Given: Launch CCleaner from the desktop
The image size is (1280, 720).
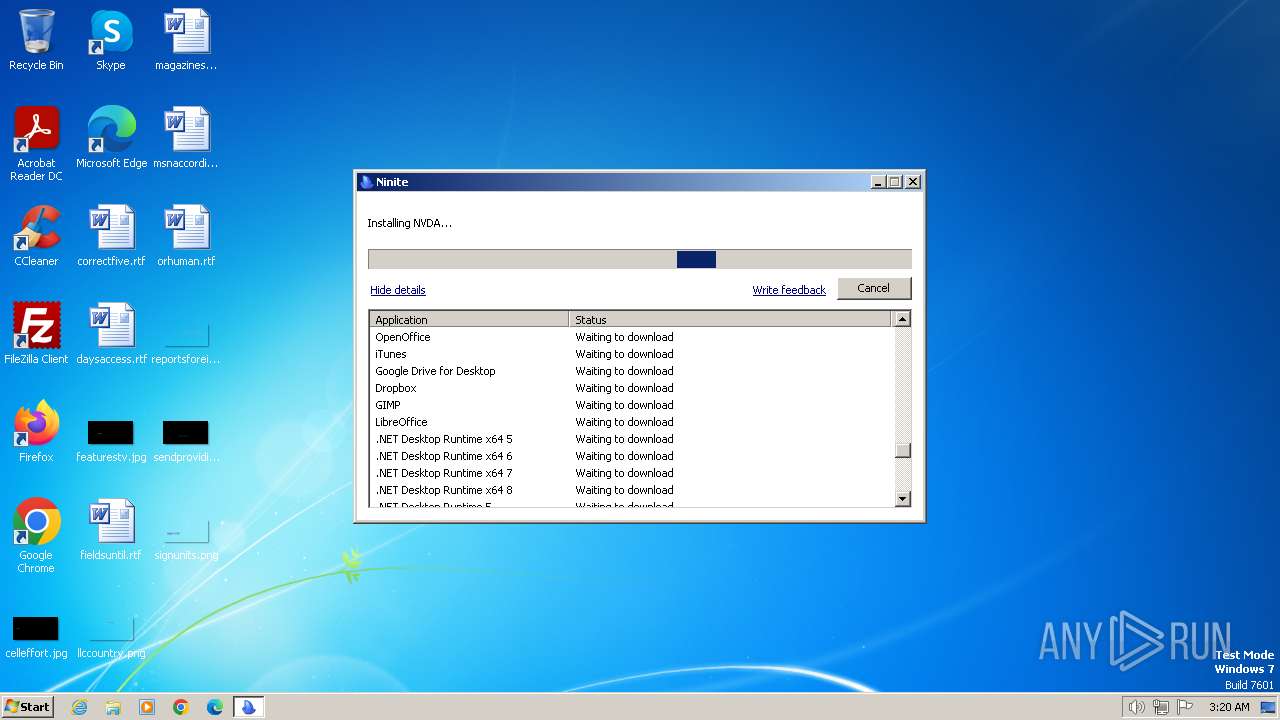Looking at the screenshot, I should point(36,236).
